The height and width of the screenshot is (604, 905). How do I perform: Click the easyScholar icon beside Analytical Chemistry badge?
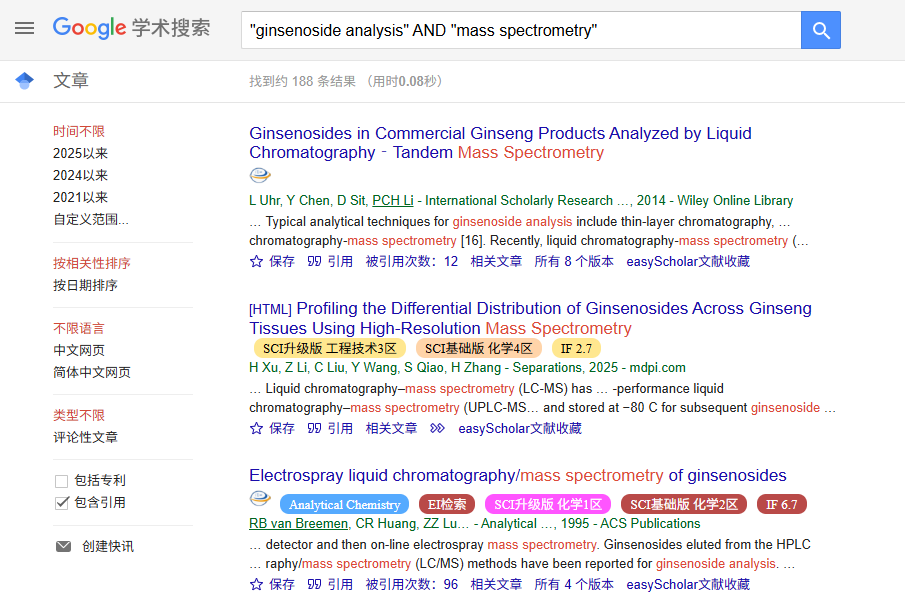pos(260,499)
